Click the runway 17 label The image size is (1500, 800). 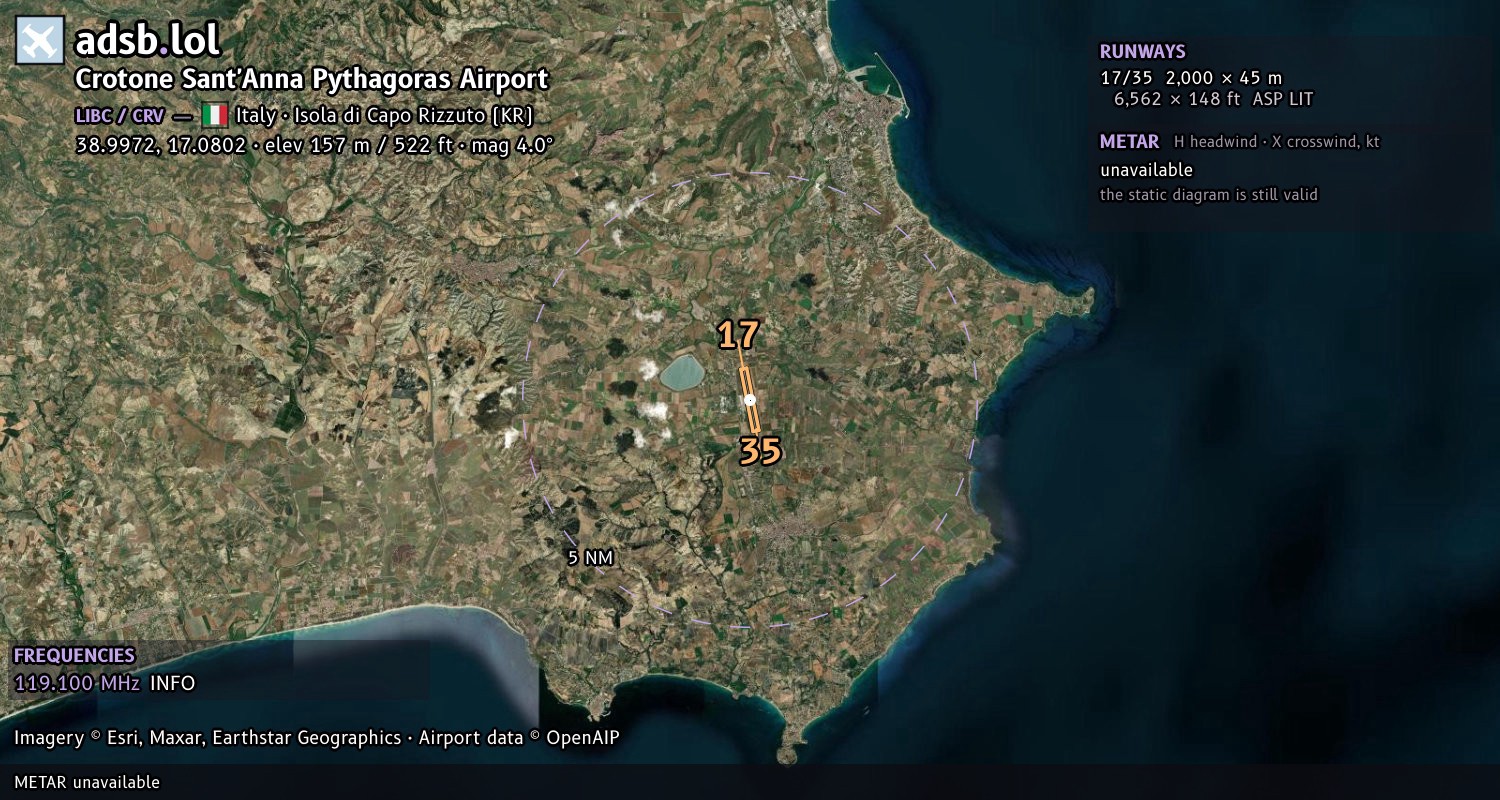click(738, 336)
